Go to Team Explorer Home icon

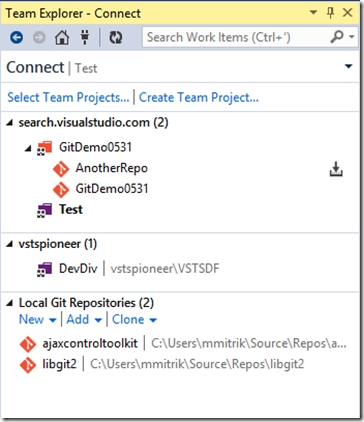[62, 37]
